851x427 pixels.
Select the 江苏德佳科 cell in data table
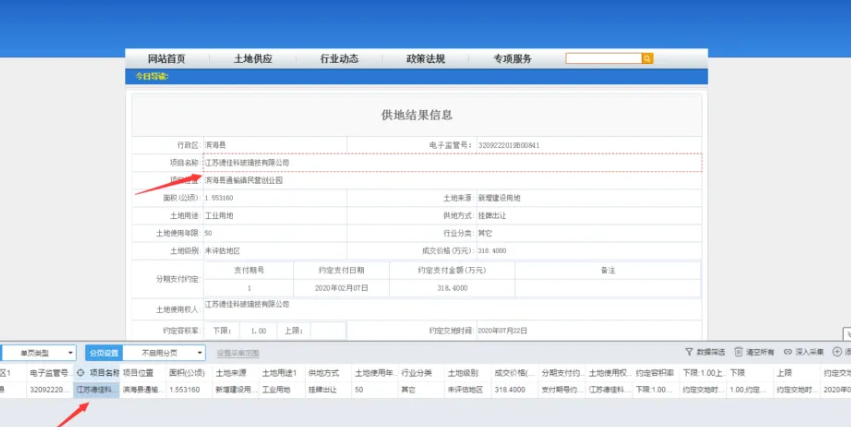pyautogui.click(x=97, y=390)
